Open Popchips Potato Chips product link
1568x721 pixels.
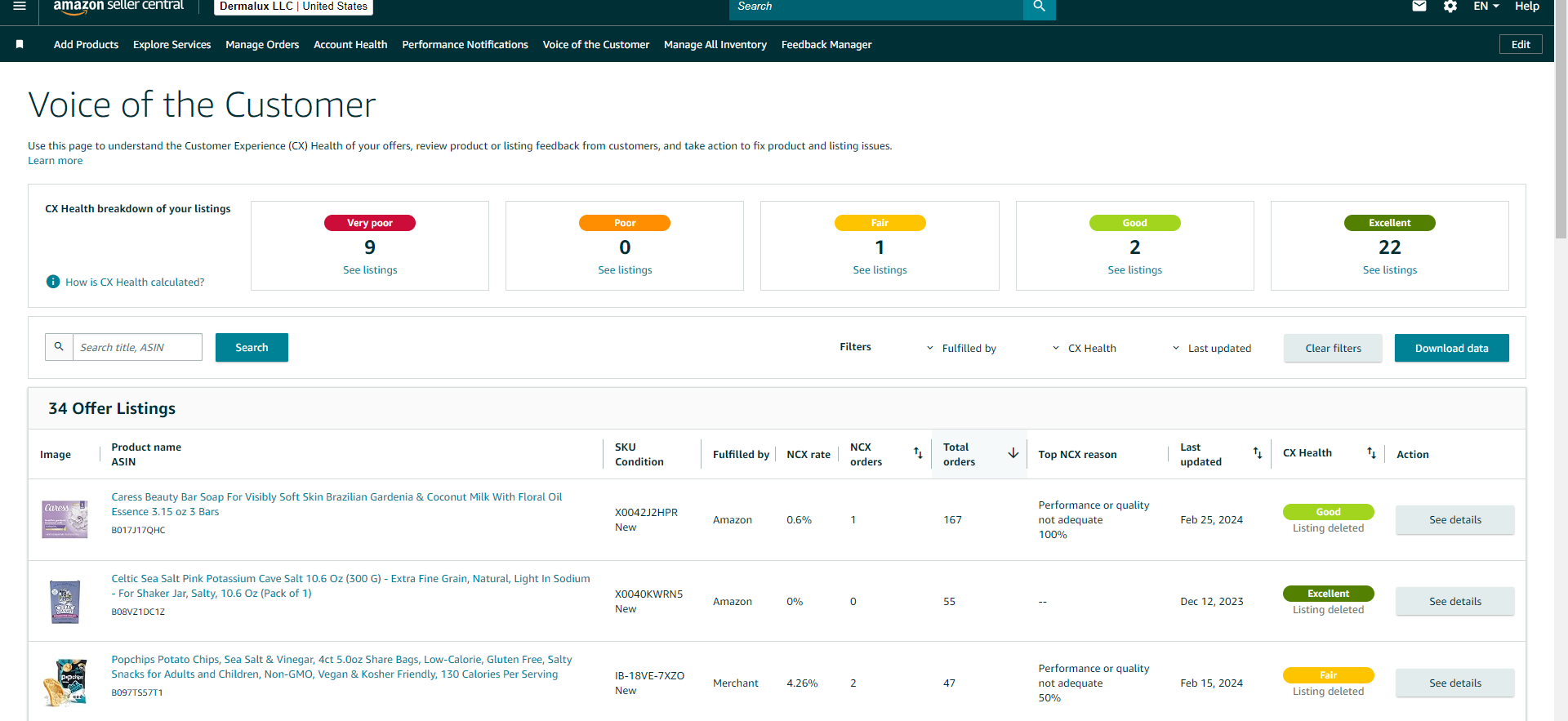point(341,667)
